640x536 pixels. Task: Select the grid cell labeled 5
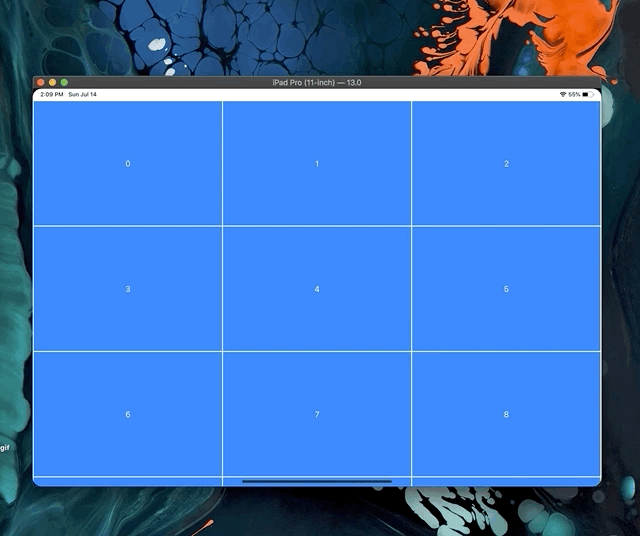coord(506,289)
